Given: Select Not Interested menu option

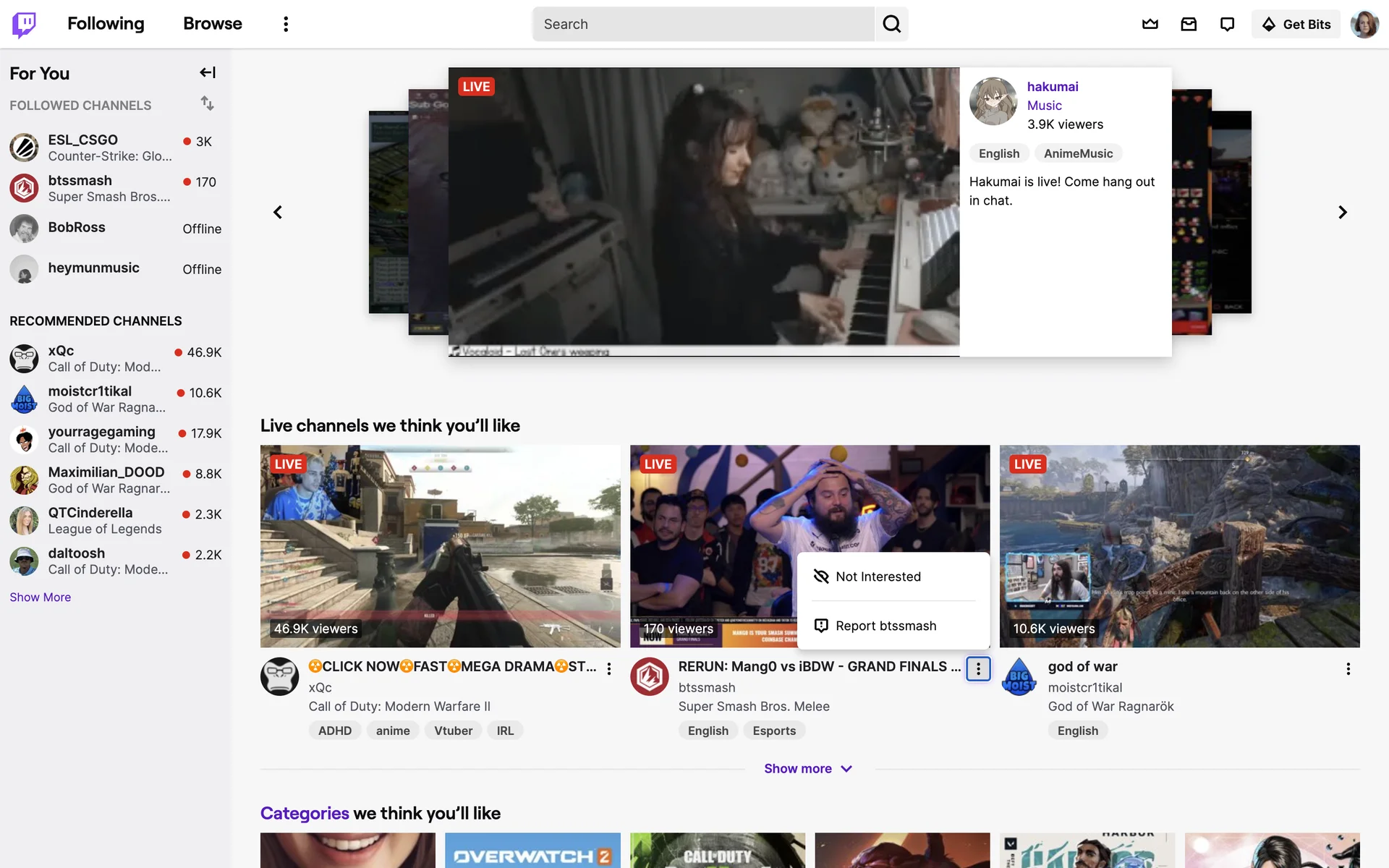Looking at the screenshot, I should 878,576.
